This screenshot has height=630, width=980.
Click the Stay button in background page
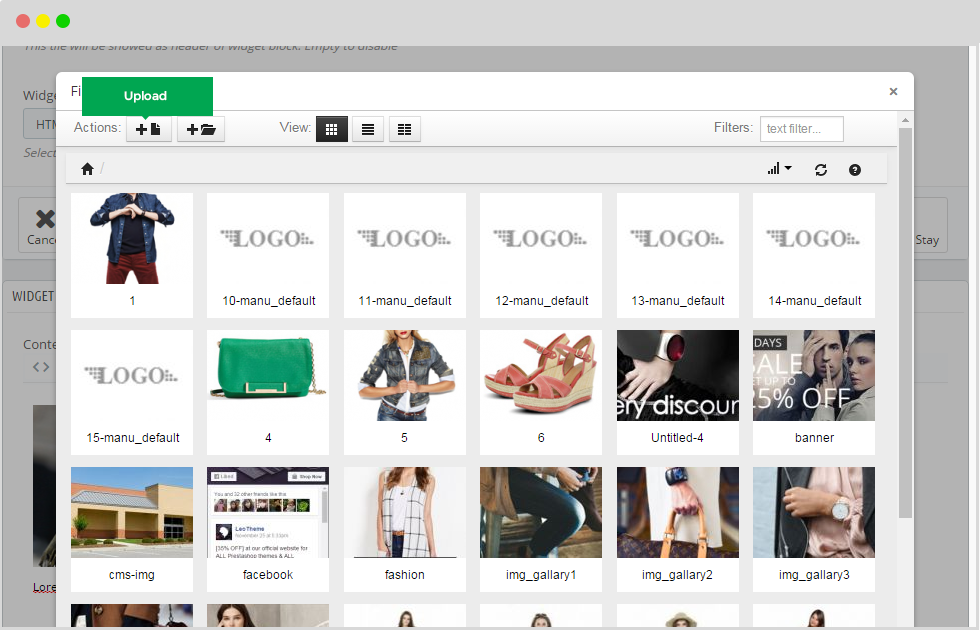[930, 226]
